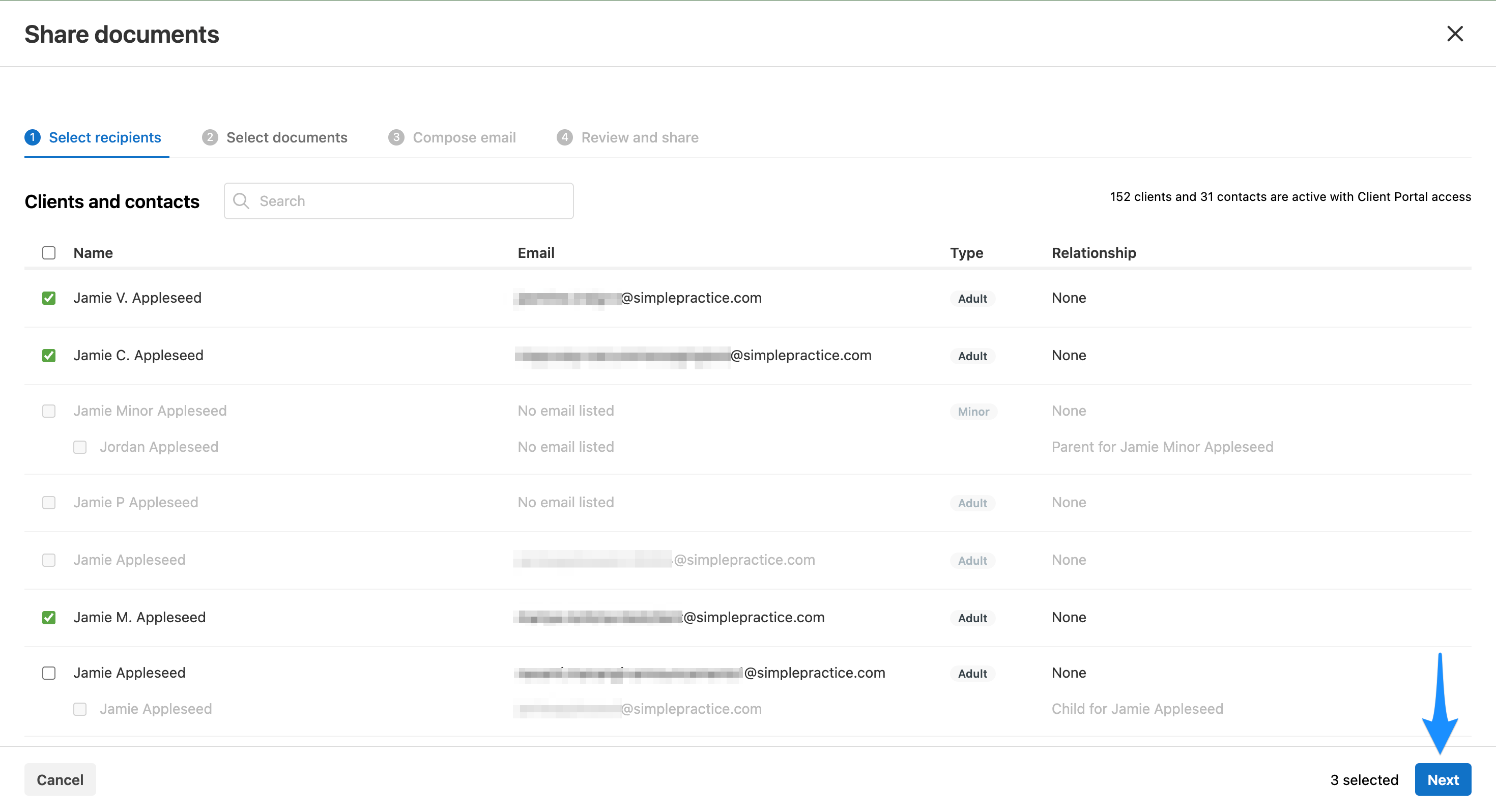Click the email of Jamie V. Appleseed
The height and width of the screenshot is (812, 1496).
tap(638, 298)
